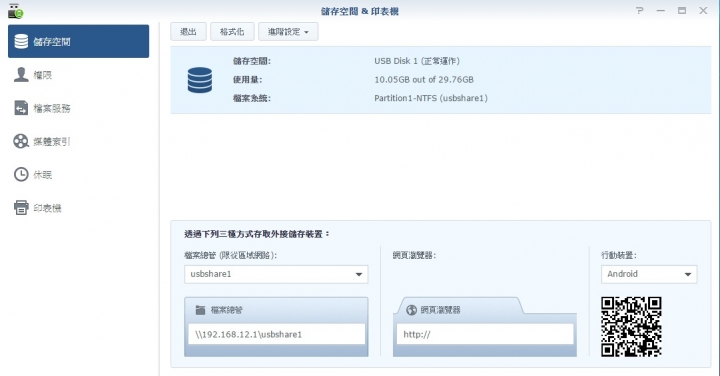Image resolution: width=720 pixels, height=376 pixels.
Task: Click the 行動裝置 mobile device label
Action: pos(619,255)
